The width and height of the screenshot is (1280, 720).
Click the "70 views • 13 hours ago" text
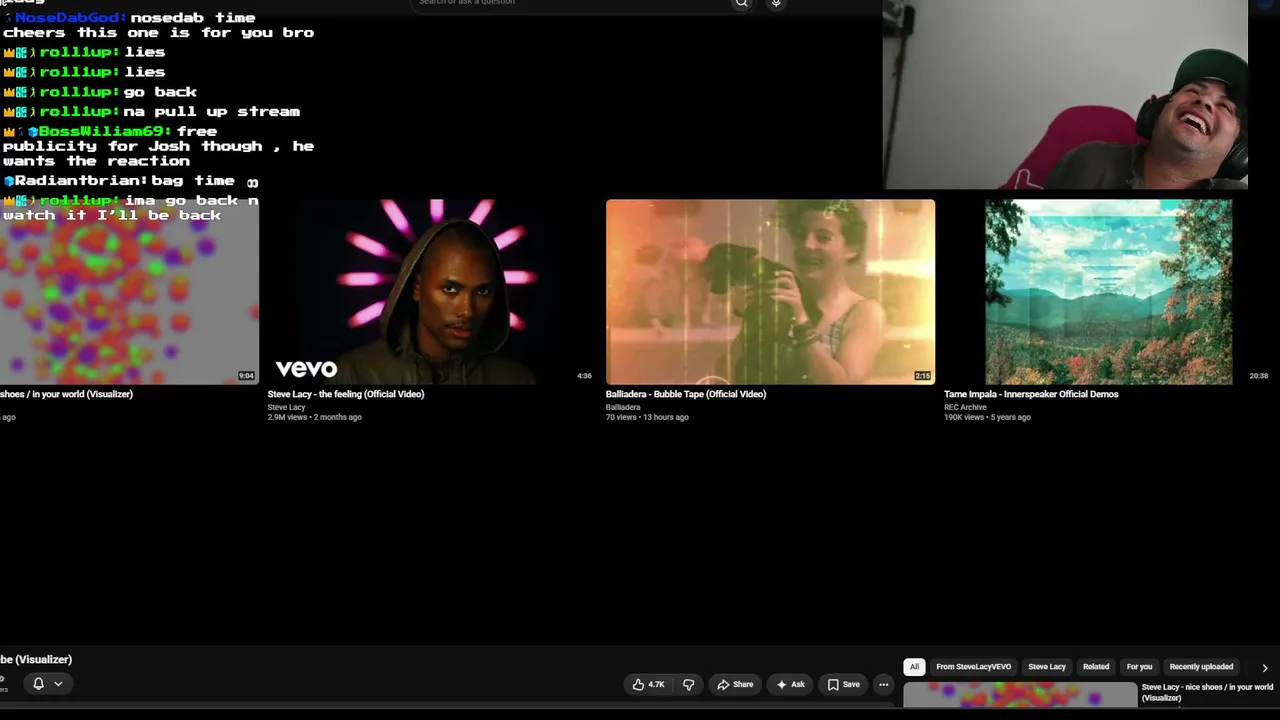click(647, 417)
